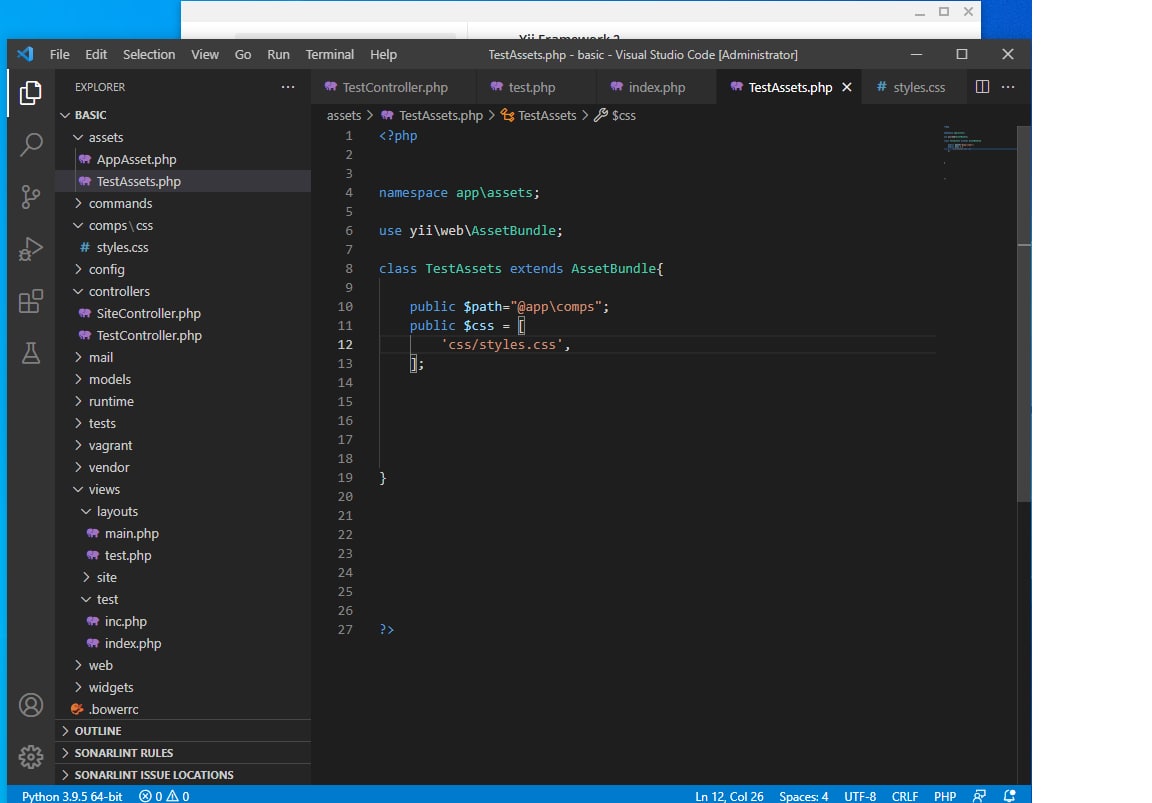Split the editor to the right

982,87
